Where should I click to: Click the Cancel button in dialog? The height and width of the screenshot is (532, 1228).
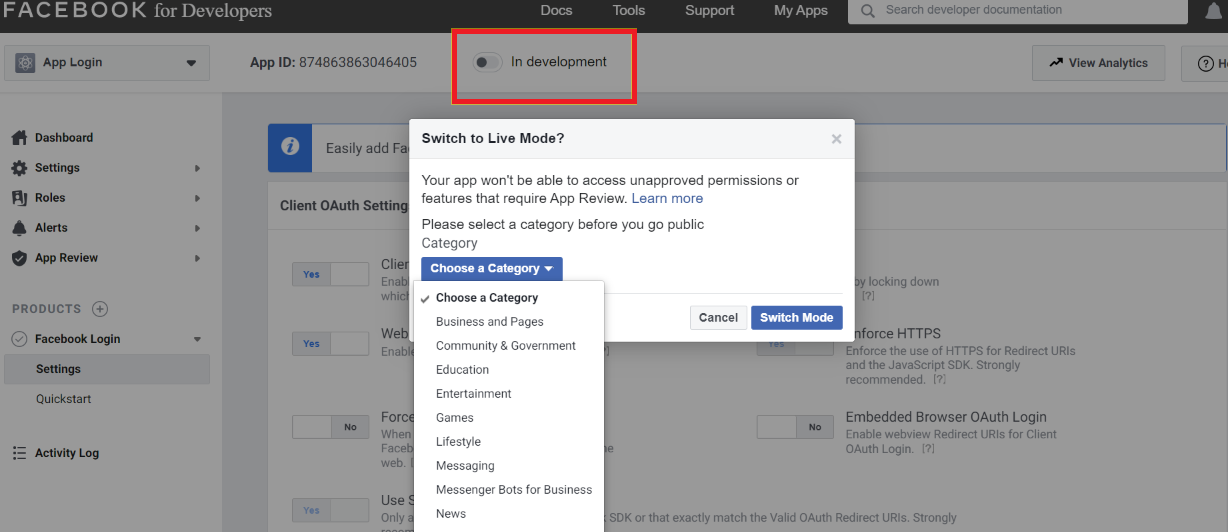718,318
